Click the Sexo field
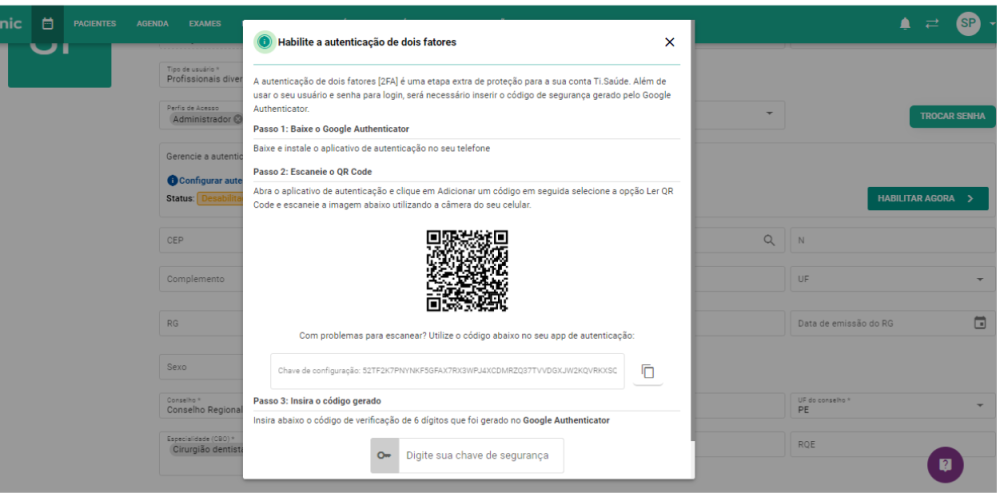The width and height of the screenshot is (1000, 497). tap(201, 367)
